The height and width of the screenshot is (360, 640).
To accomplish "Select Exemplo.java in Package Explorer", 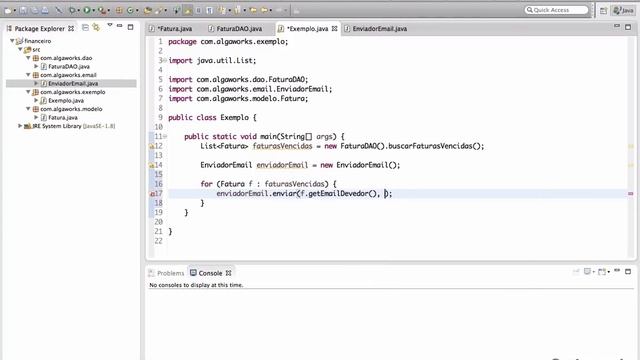I will point(66,100).
